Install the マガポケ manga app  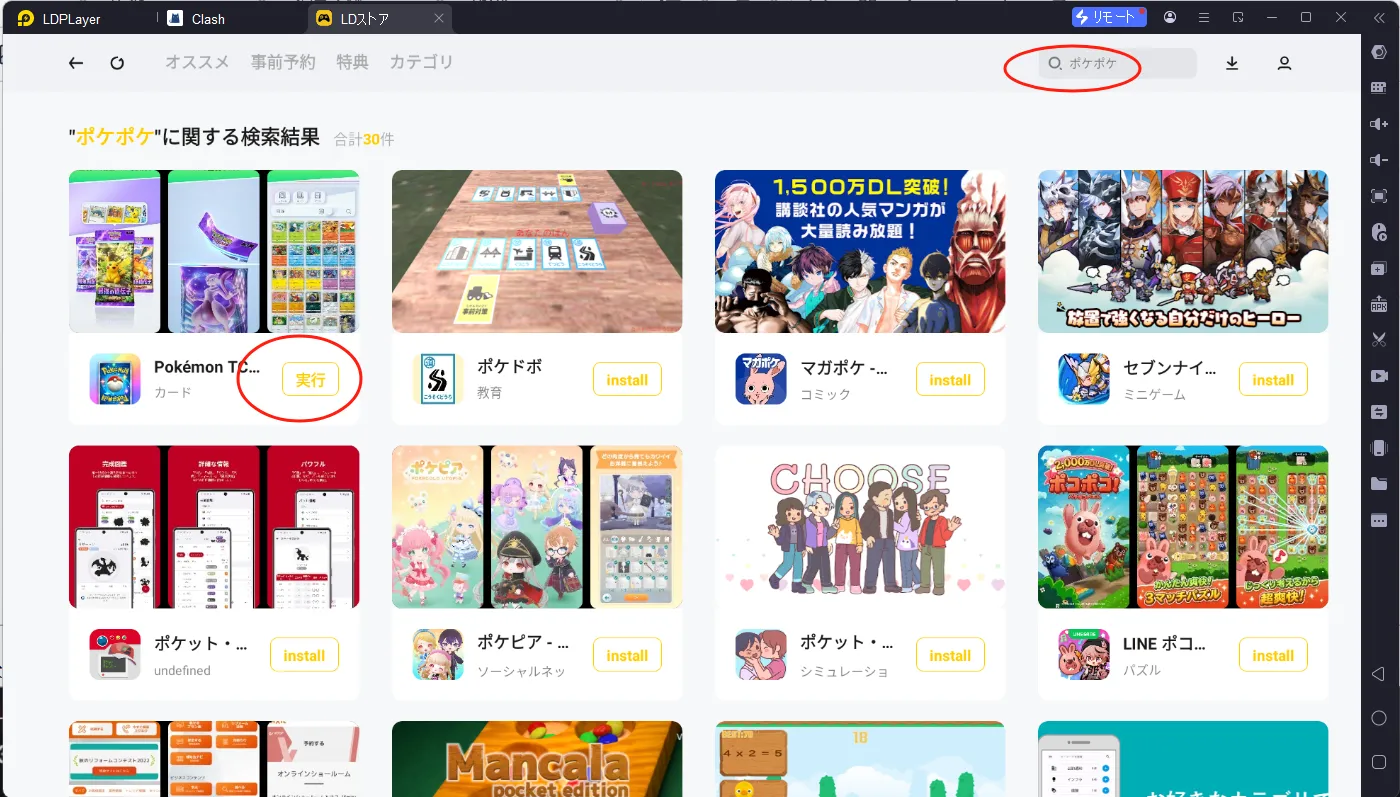(950, 379)
